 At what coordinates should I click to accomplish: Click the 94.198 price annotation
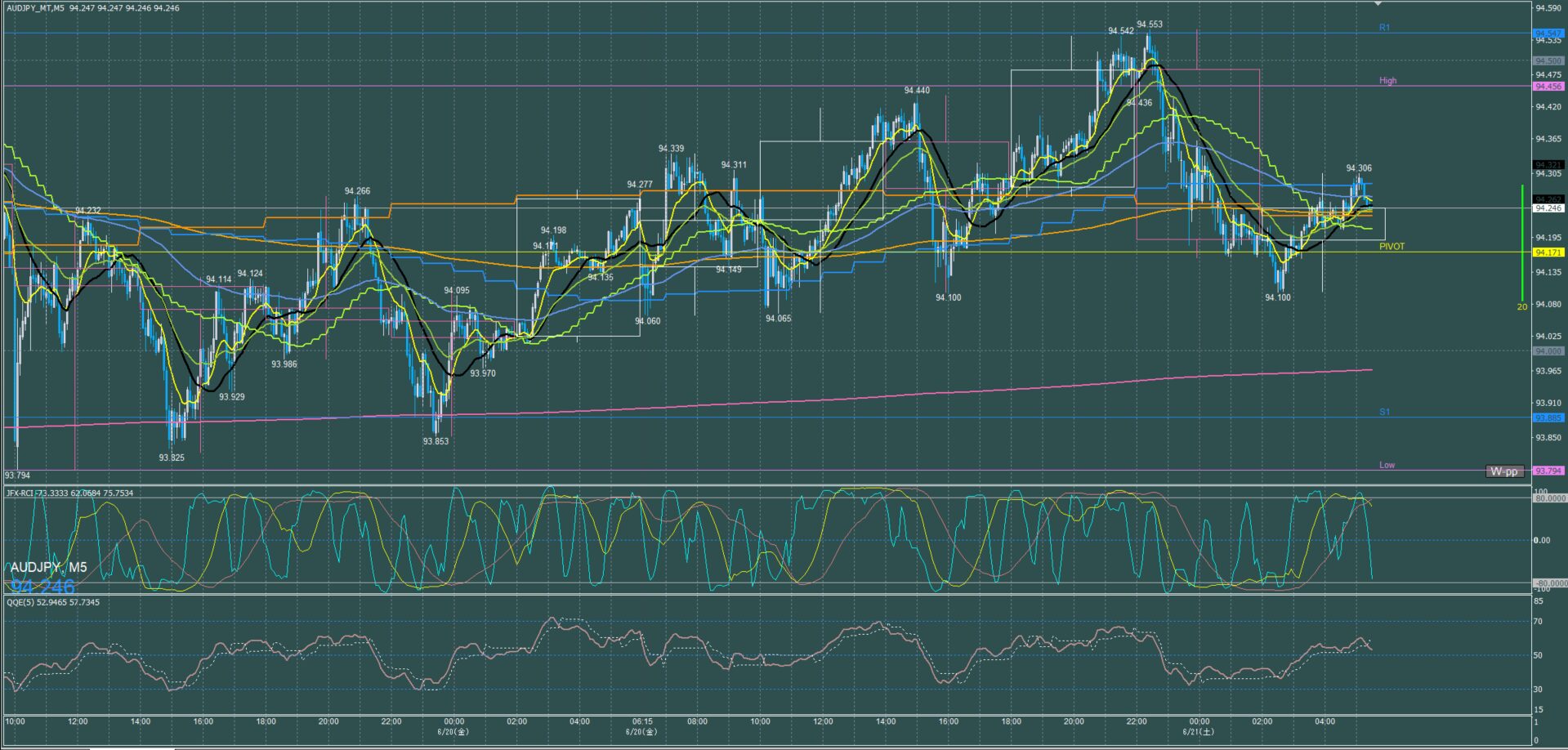553,231
